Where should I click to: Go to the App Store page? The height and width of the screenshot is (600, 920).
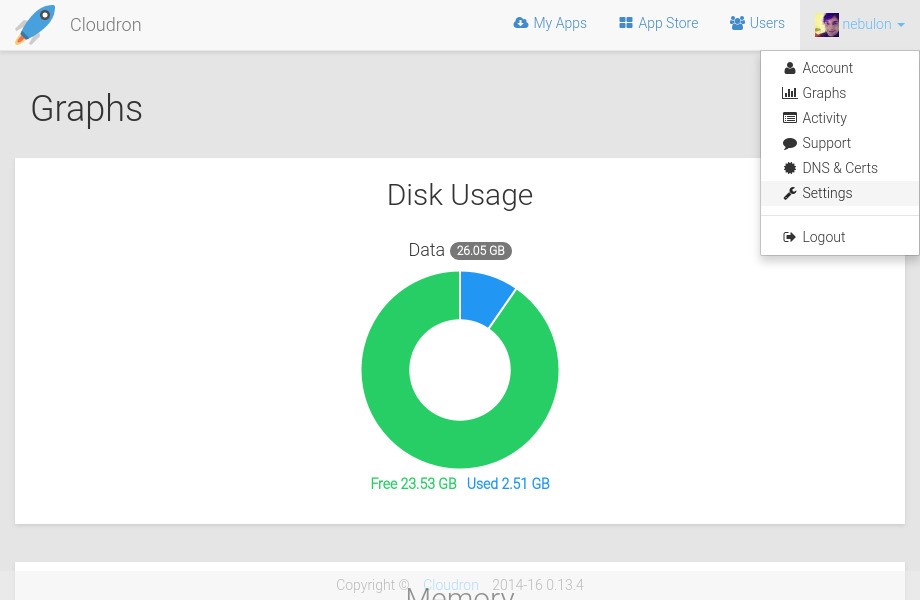tap(659, 23)
